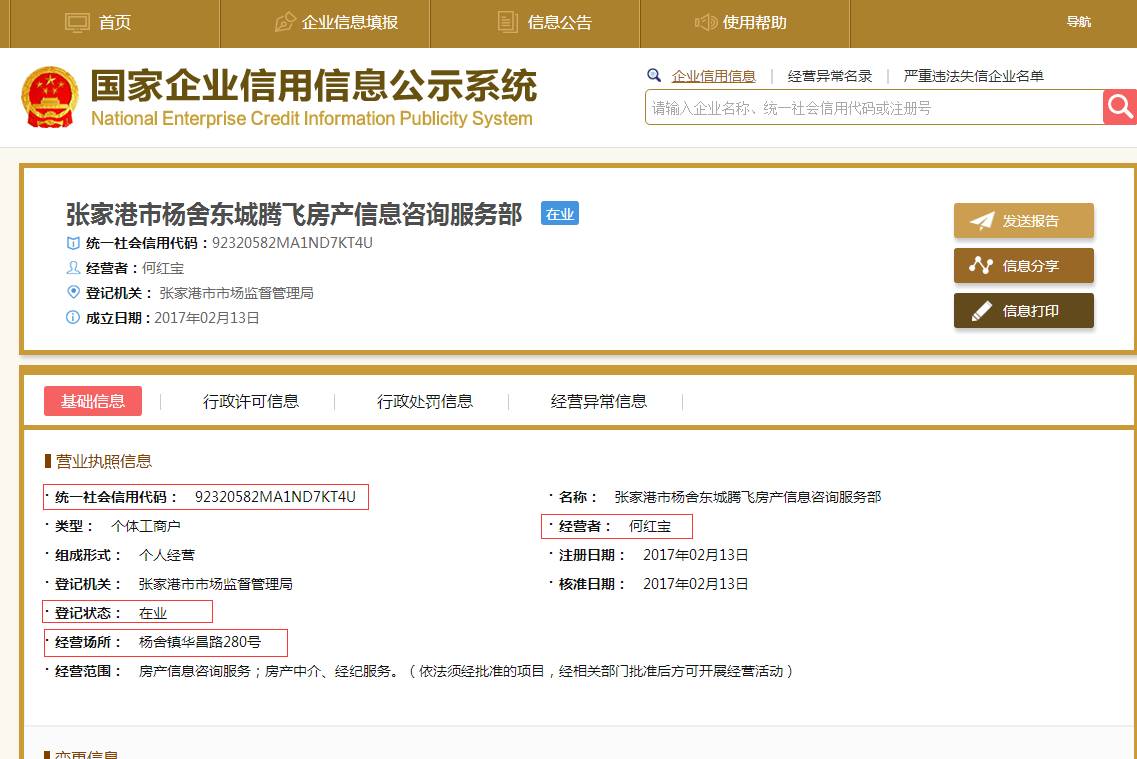Click the national emblem logo
This screenshot has height=759, width=1137.
pyautogui.click(x=49, y=97)
